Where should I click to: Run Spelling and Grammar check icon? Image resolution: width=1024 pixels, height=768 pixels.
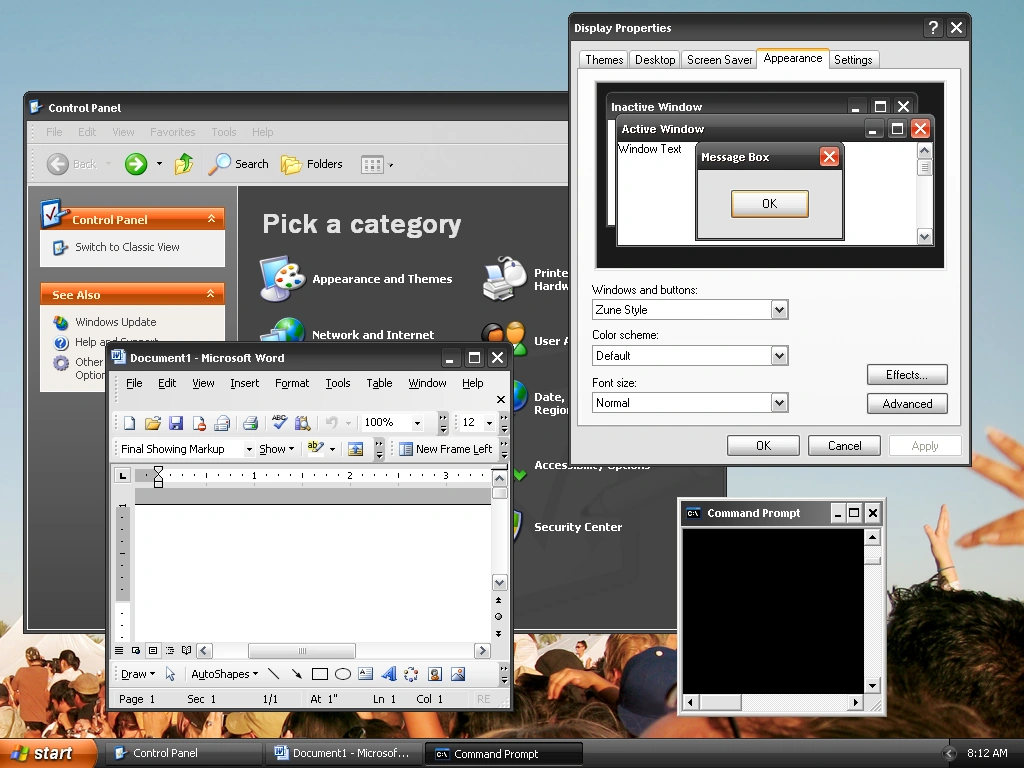280,423
